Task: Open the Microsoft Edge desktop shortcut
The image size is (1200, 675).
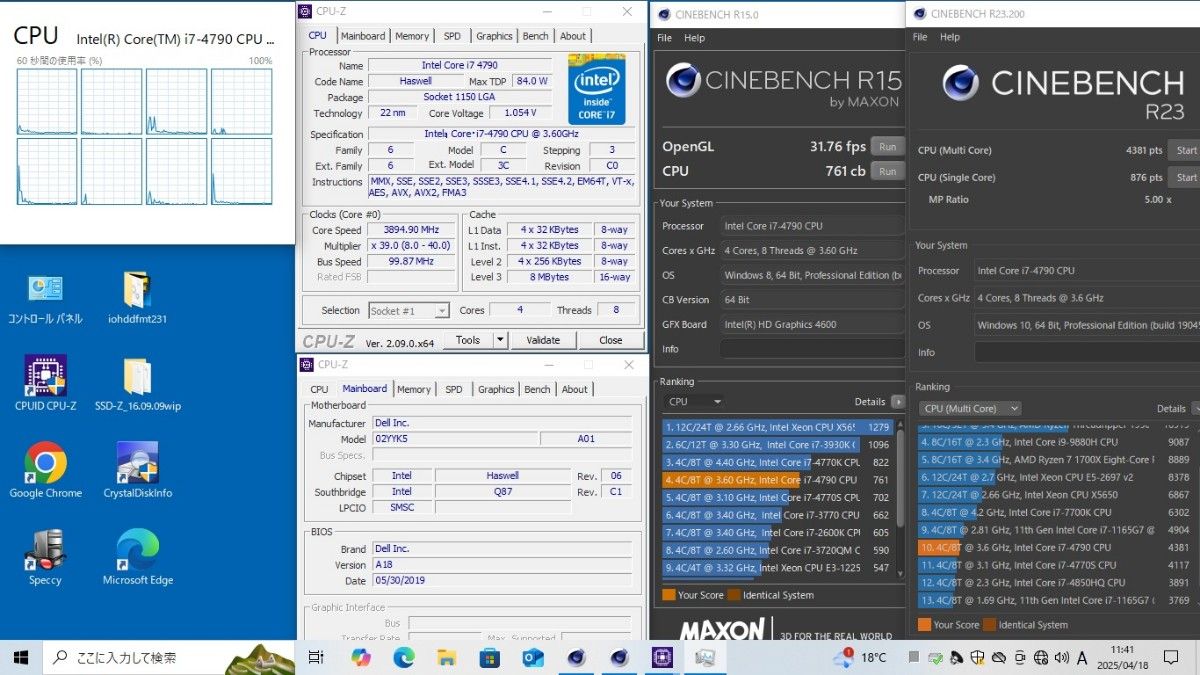Action: [137, 558]
